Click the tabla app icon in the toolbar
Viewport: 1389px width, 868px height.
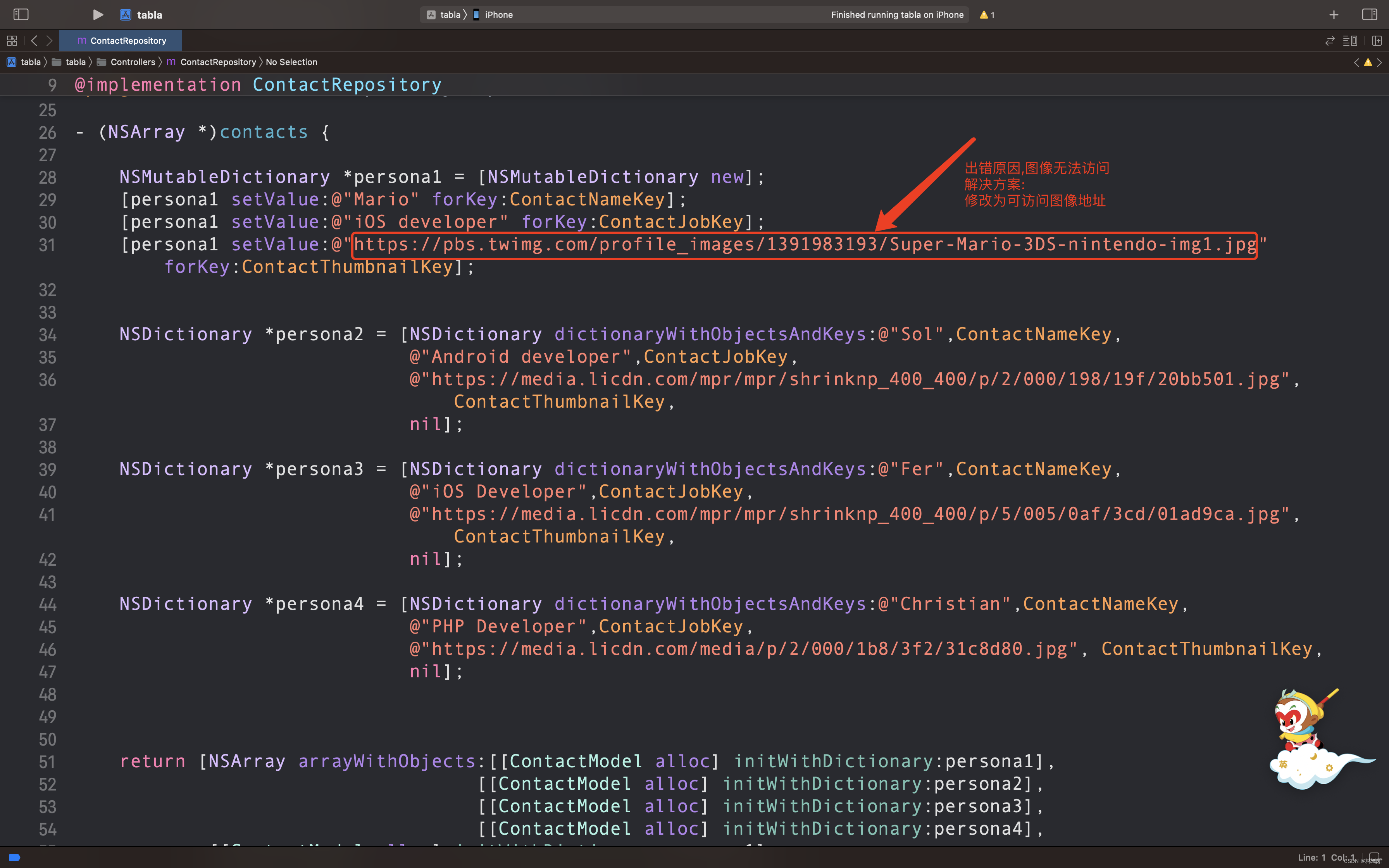[x=125, y=14]
